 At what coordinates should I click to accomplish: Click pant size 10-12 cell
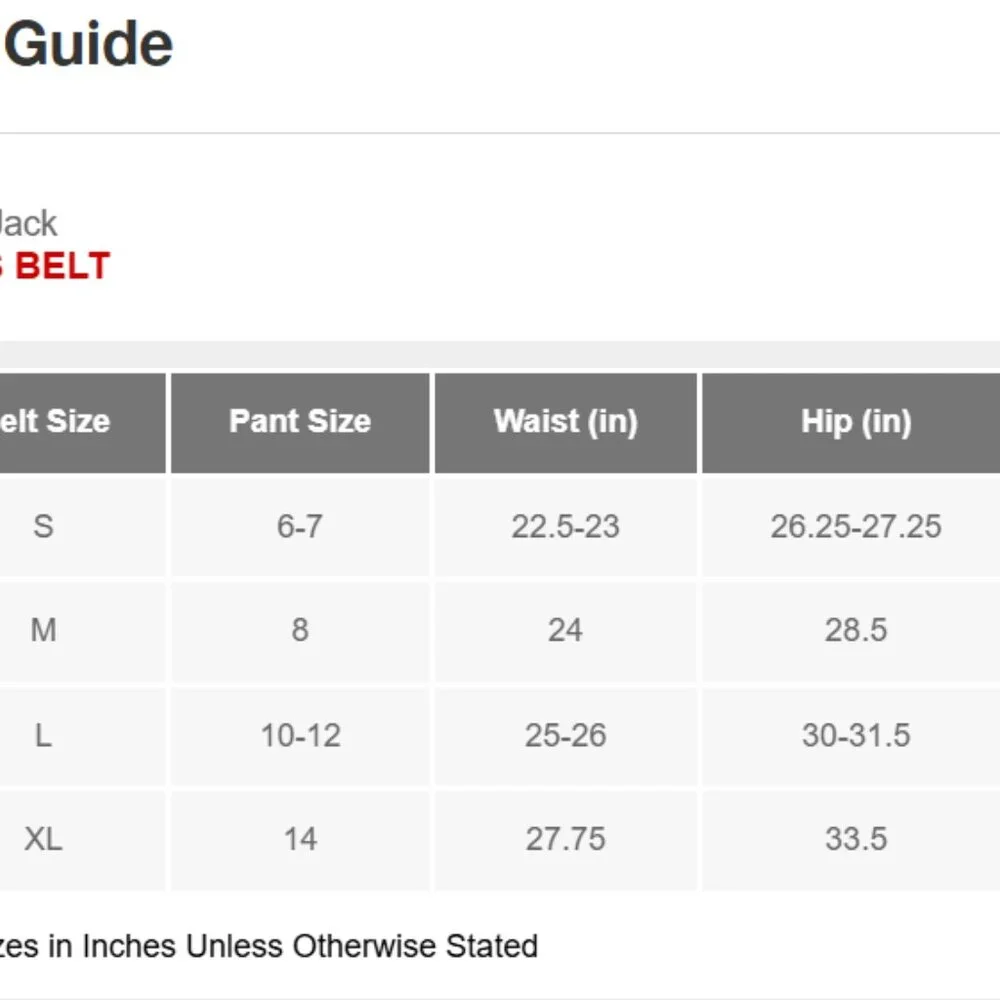pos(300,735)
